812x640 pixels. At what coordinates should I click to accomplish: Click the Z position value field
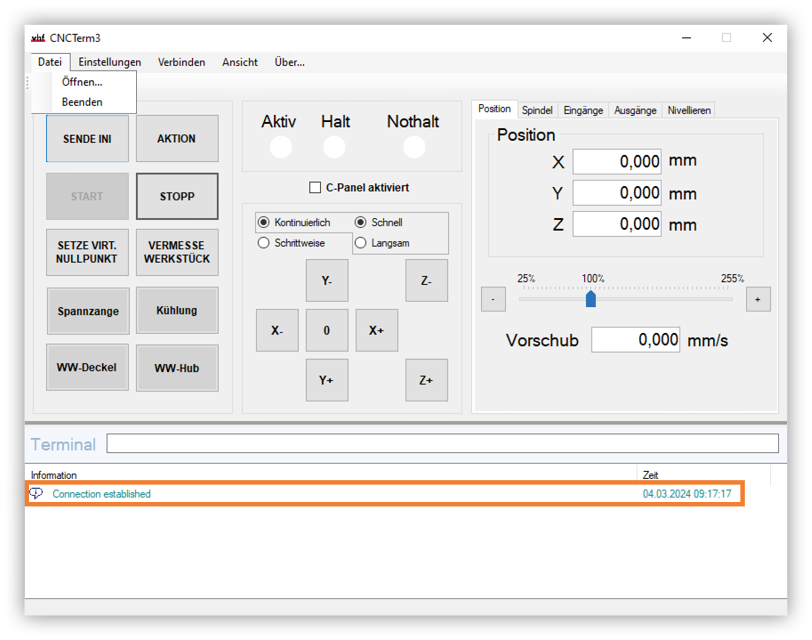tap(617, 224)
